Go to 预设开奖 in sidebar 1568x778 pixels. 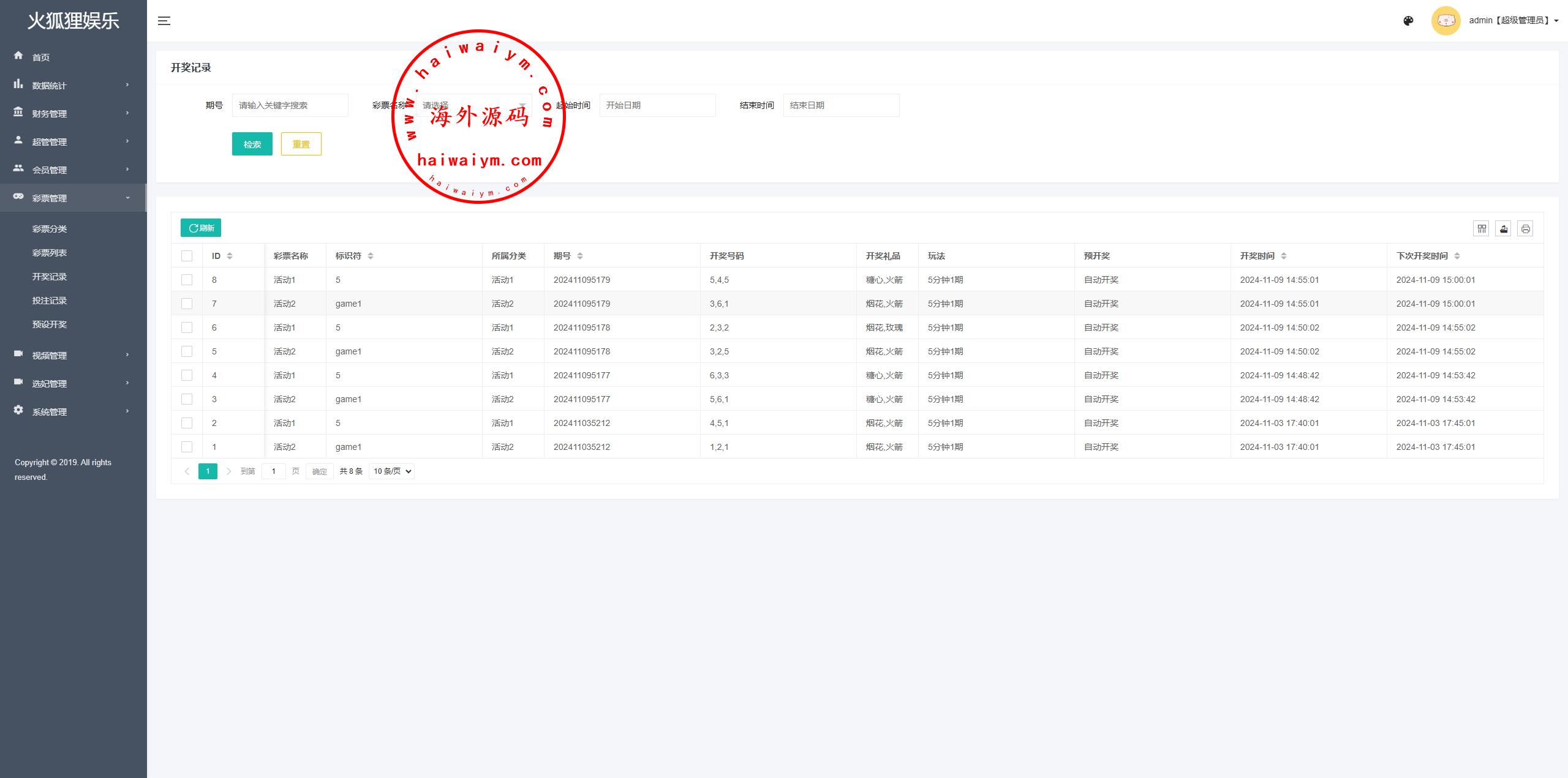50,324
